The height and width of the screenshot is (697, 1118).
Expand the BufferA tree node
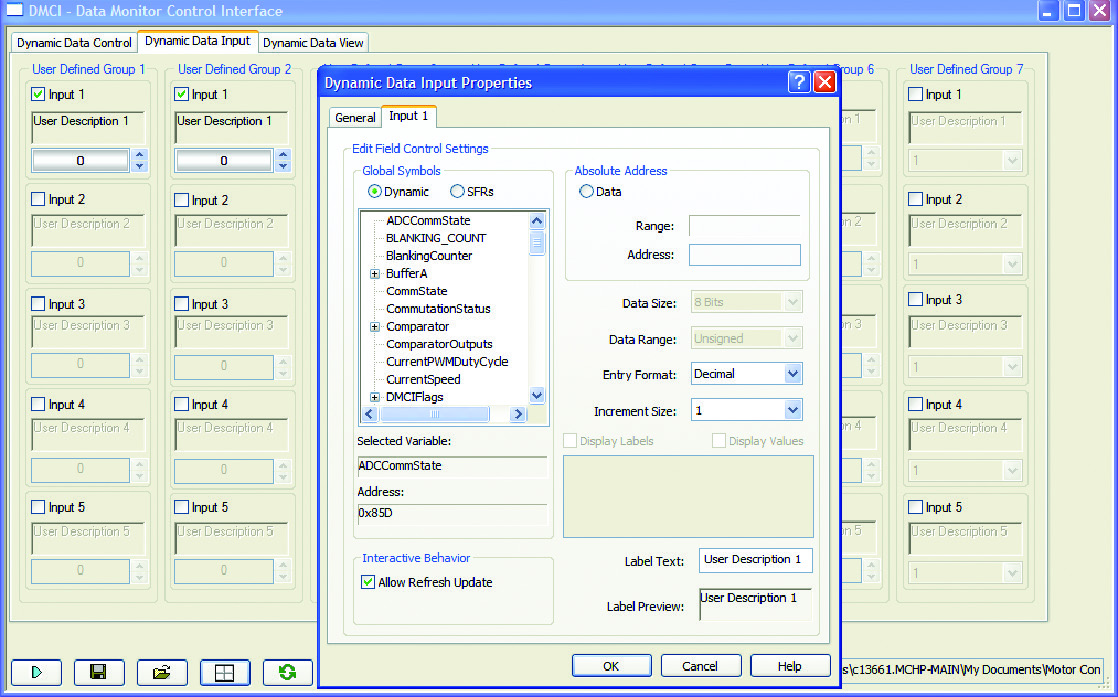point(375,273)
